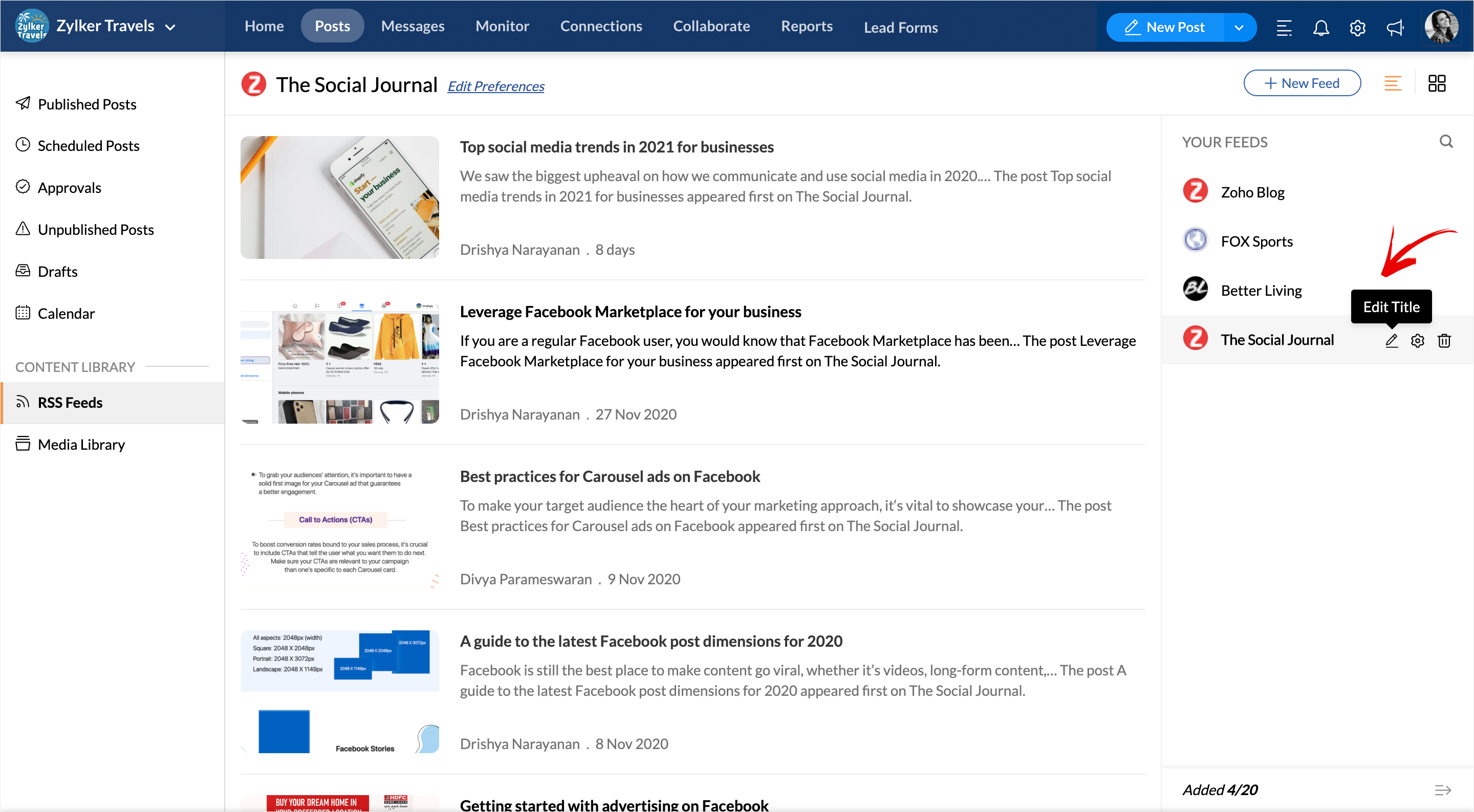Viewport: 1474px width, 812px height.
Task: Search your feeds using the magnifier icon
Action: (x=1445, y=141)
